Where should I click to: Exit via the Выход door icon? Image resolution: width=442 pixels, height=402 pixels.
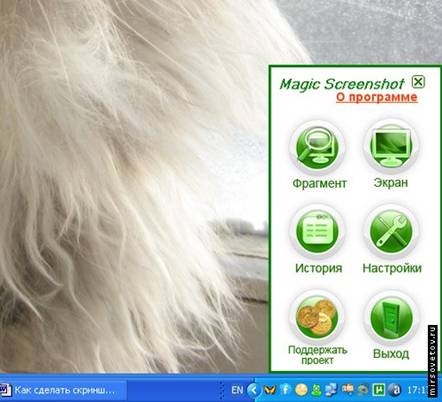click(x=391, y=317)
